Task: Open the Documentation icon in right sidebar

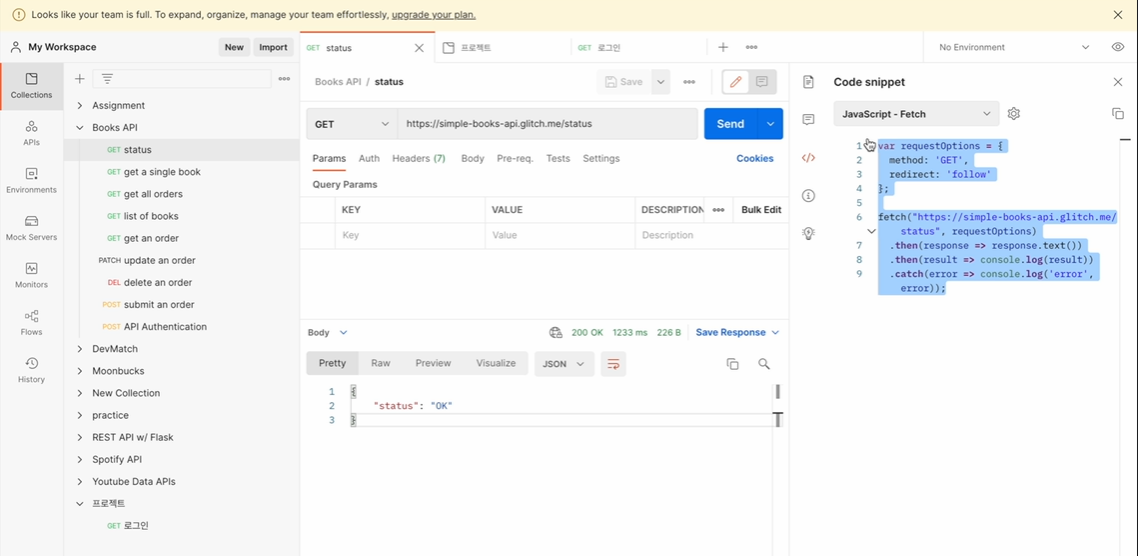Action: tap(809, 82)
